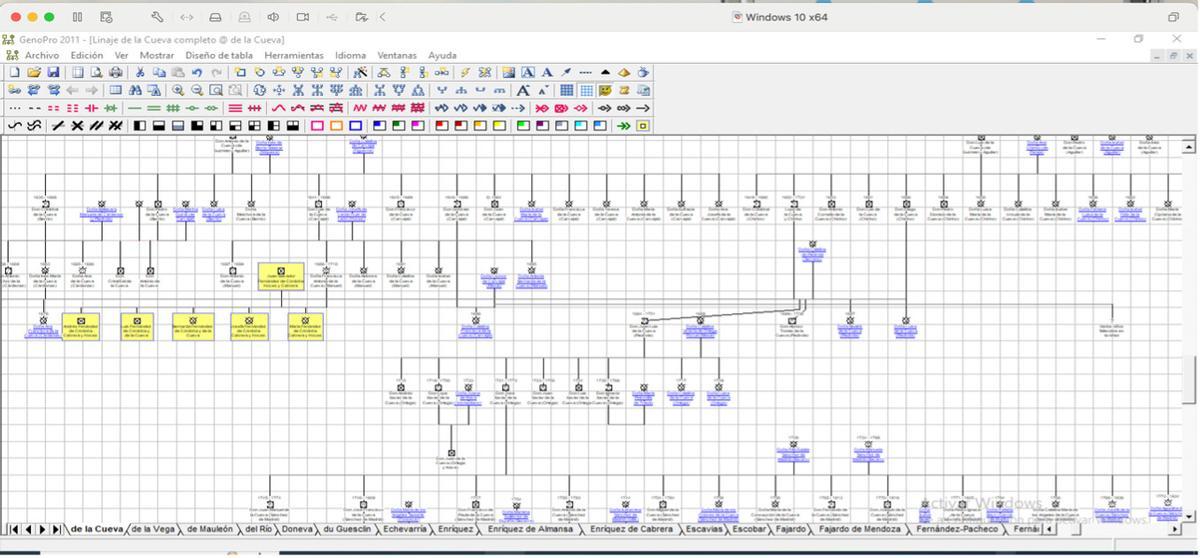Open a file with the folder icon
Image resolution: width=1200 pixels, height=558 pixels.
pos(34,72)
